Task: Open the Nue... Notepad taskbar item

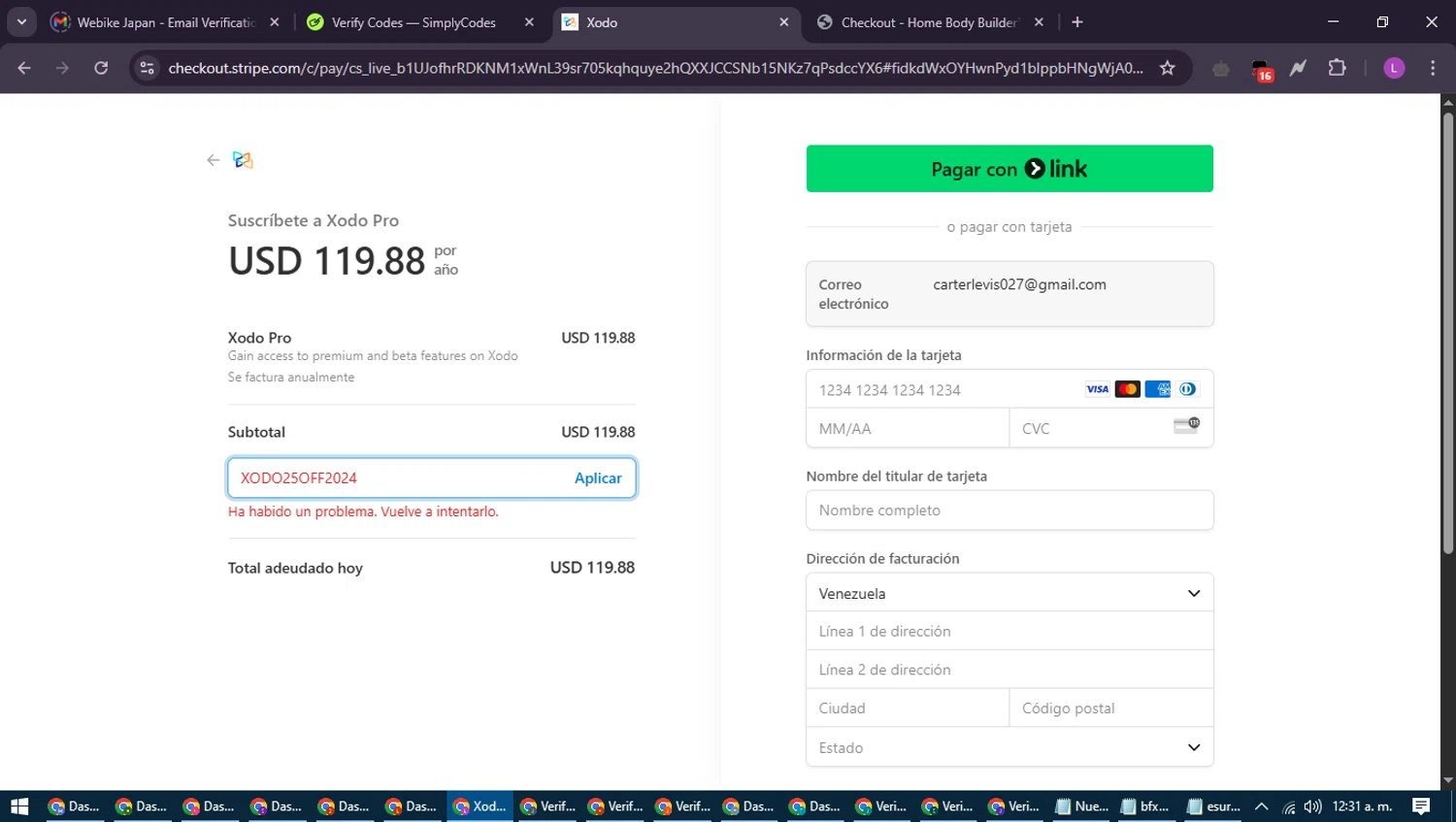Action: 1082,806
